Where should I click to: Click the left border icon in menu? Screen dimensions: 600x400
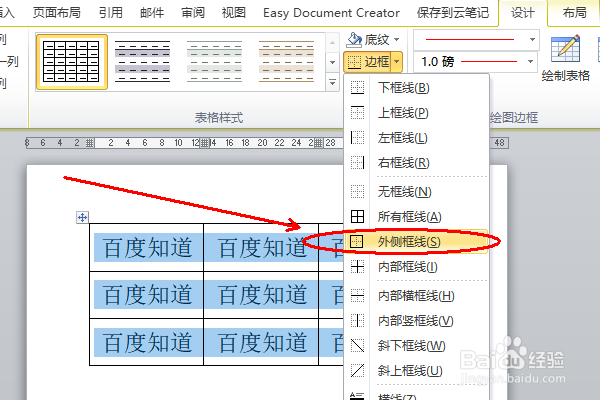click(357, 137)
